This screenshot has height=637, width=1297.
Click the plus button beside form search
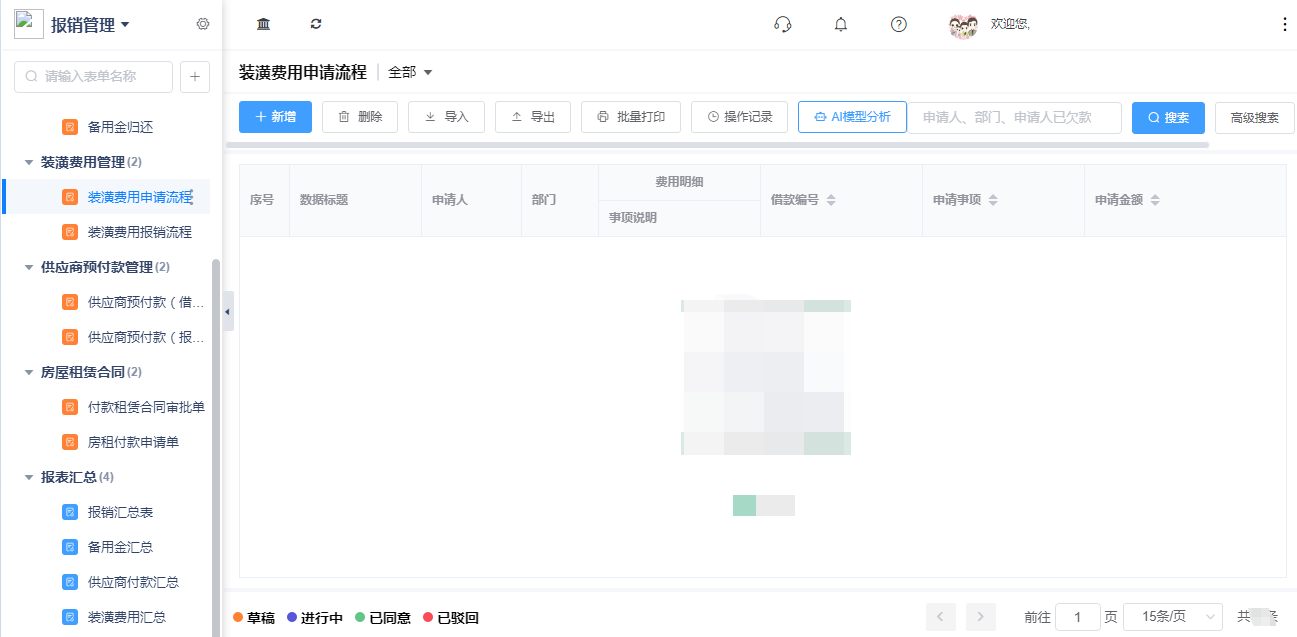195,76
